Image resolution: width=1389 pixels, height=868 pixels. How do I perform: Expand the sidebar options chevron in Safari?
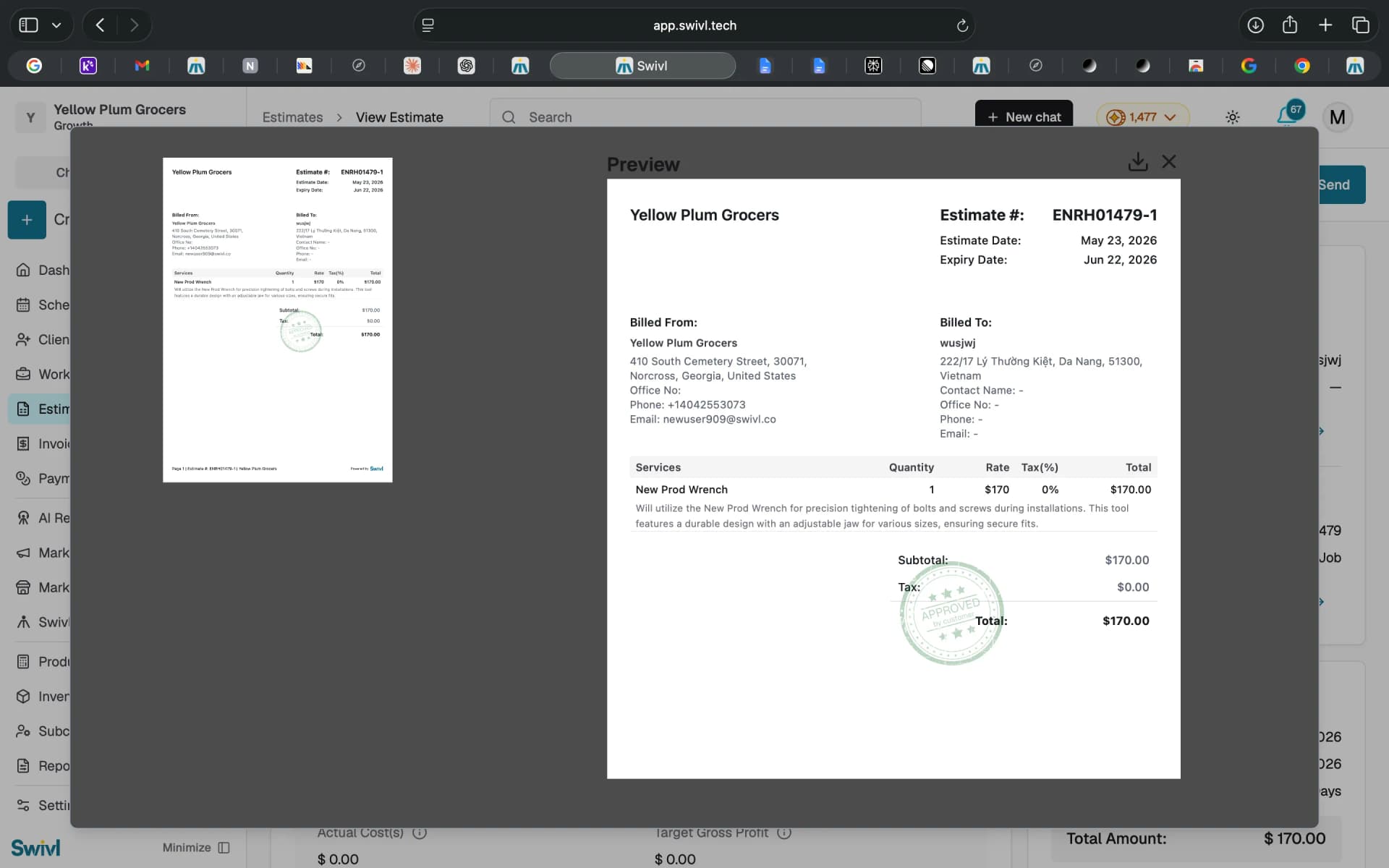pyautogui.click(x=56, y=25)
